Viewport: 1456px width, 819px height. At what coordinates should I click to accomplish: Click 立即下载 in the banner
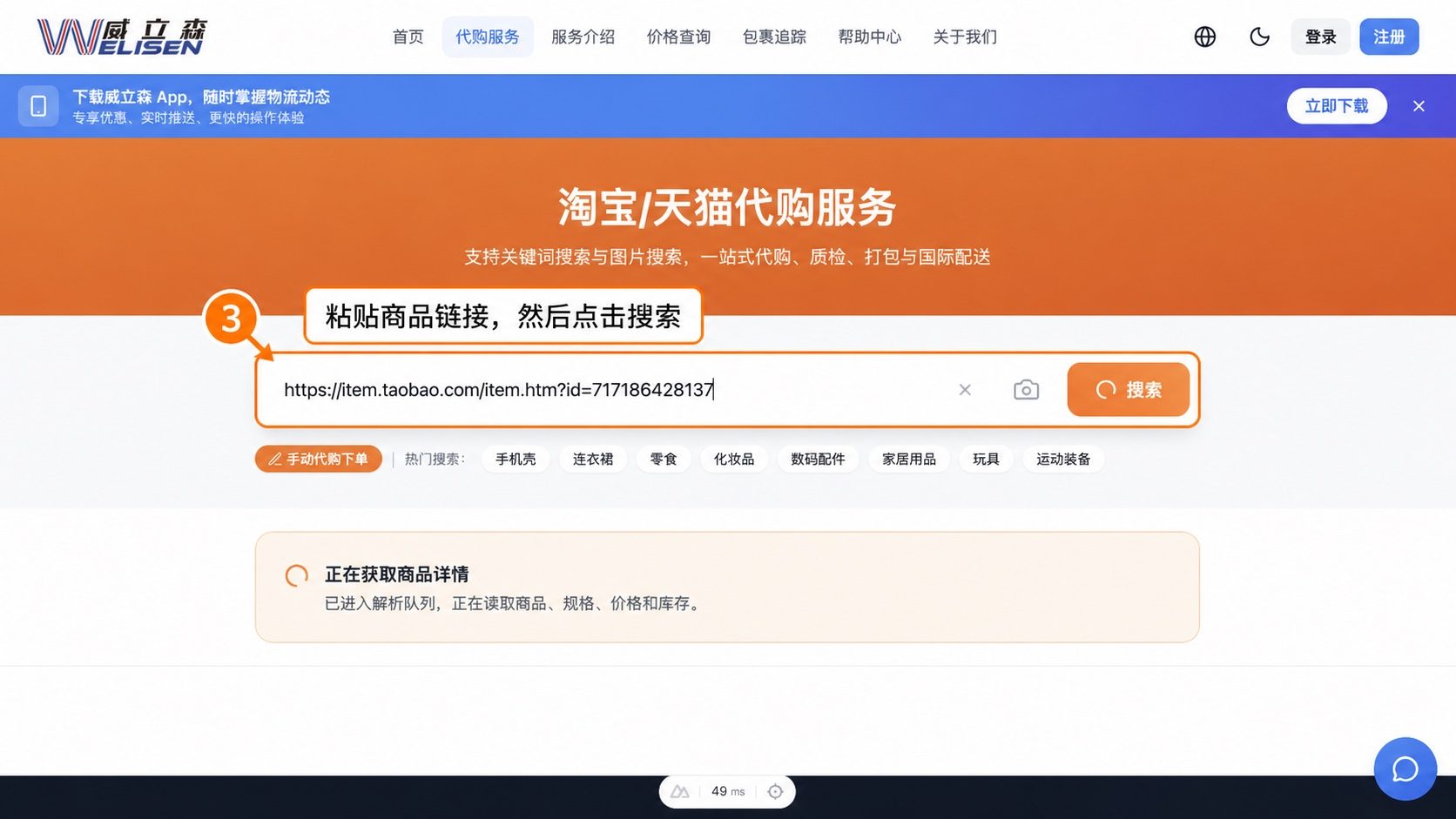click(x=1337, y=106)
